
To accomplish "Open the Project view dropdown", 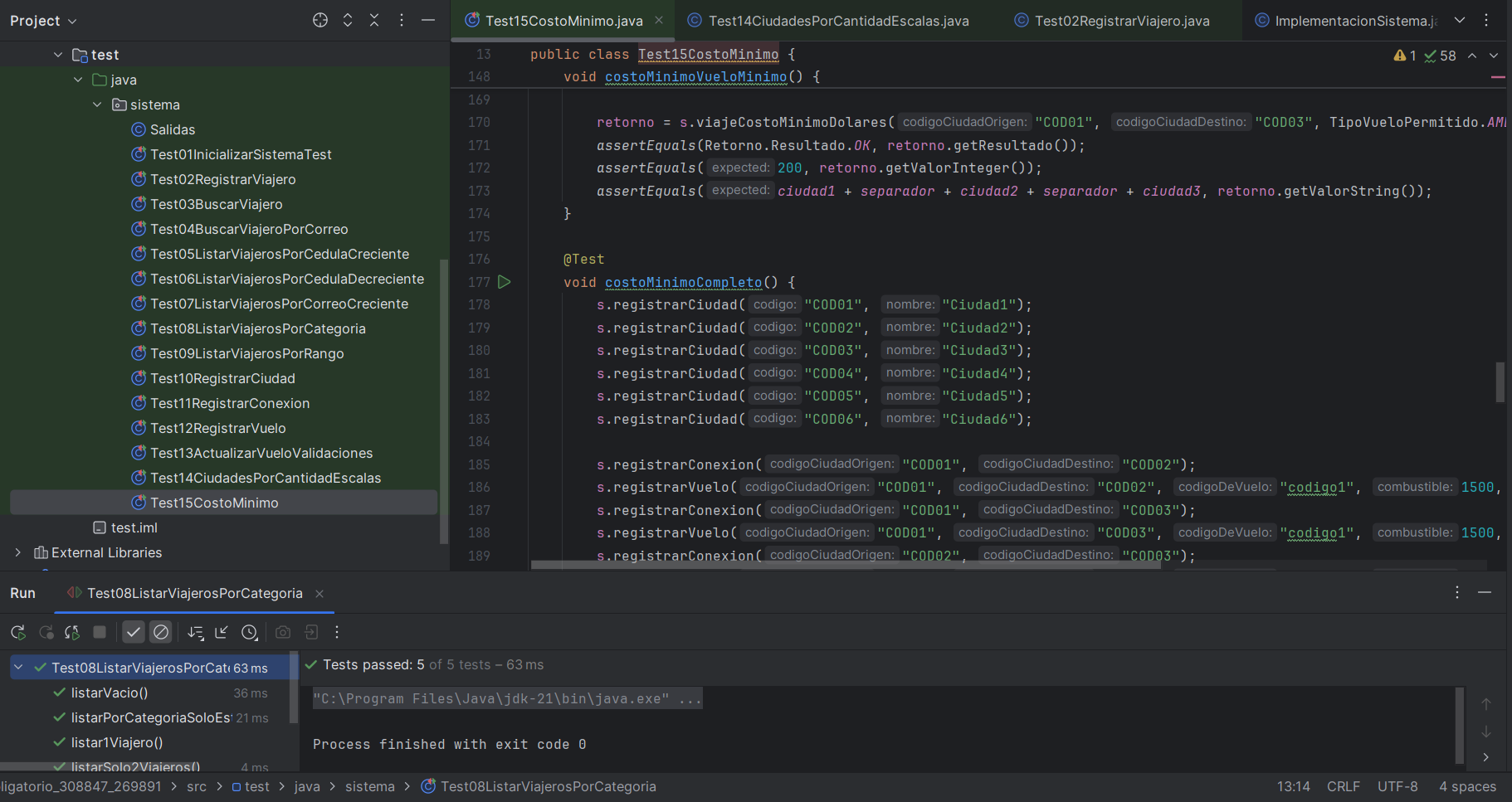I will pos(43,21).
